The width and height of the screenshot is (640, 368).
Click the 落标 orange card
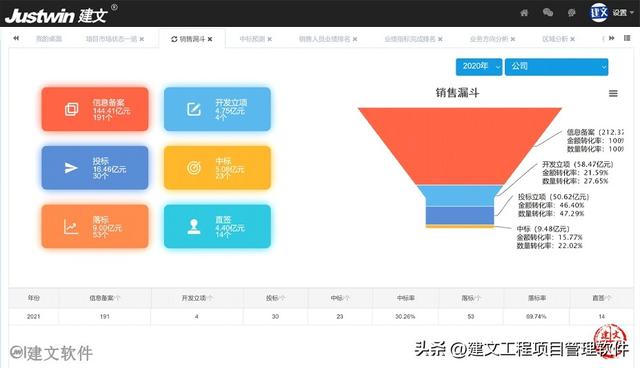tap(95, 226)
